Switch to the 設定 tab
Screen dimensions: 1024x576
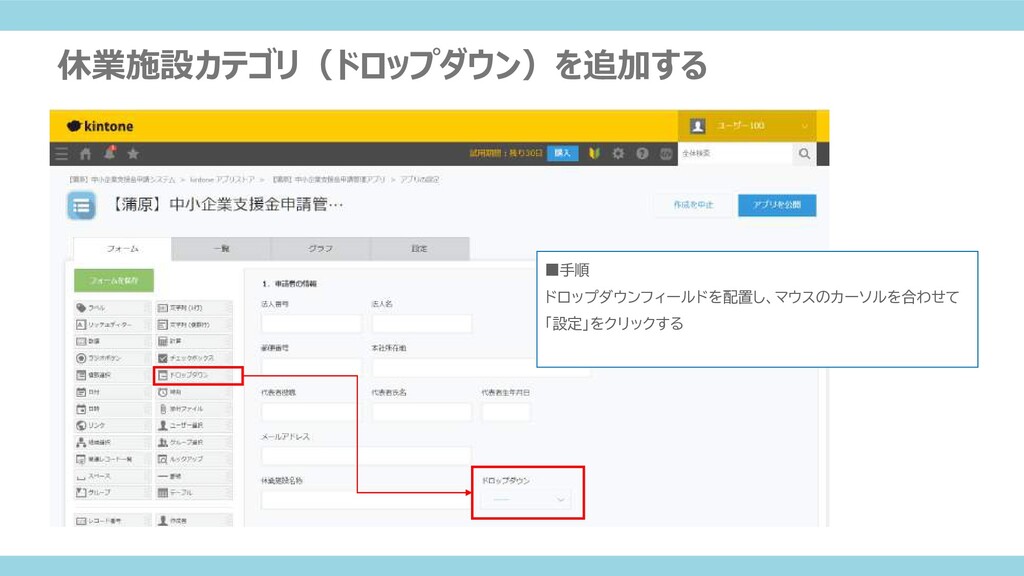point(420,249)
